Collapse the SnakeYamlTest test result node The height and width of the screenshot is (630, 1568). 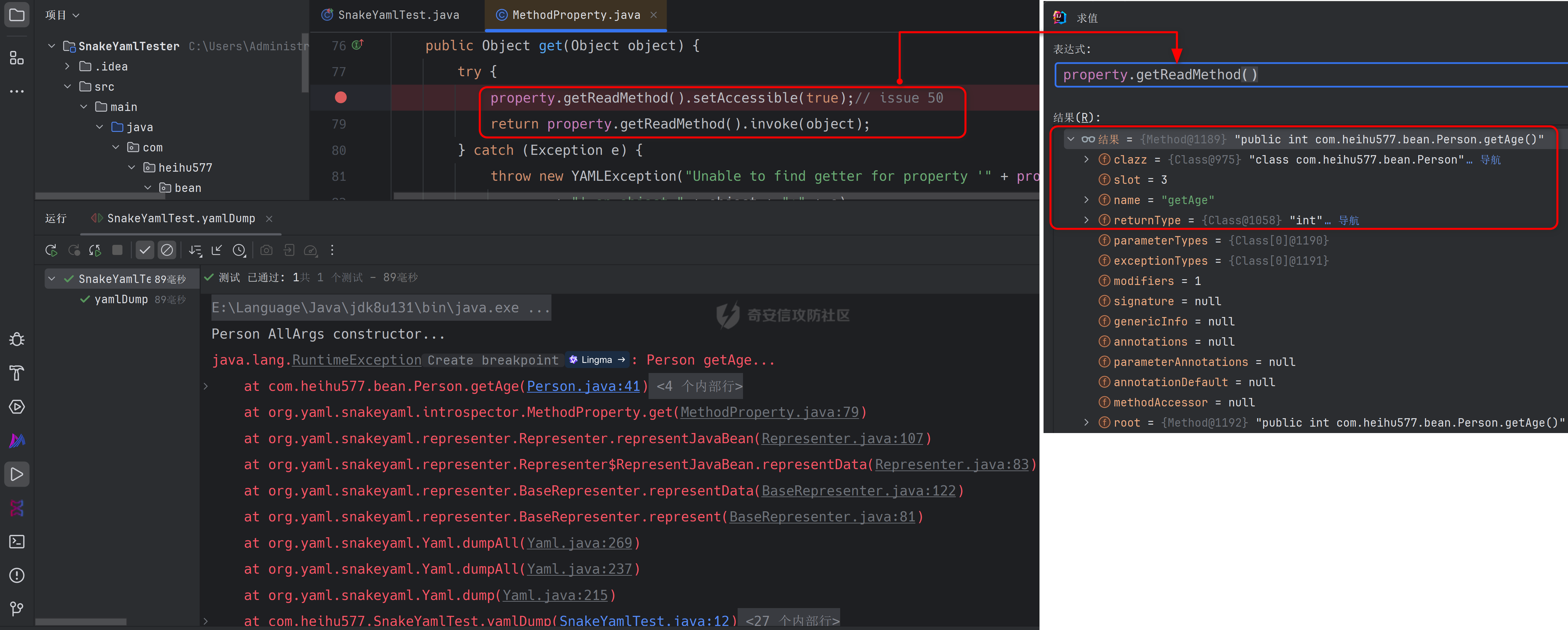52,279
